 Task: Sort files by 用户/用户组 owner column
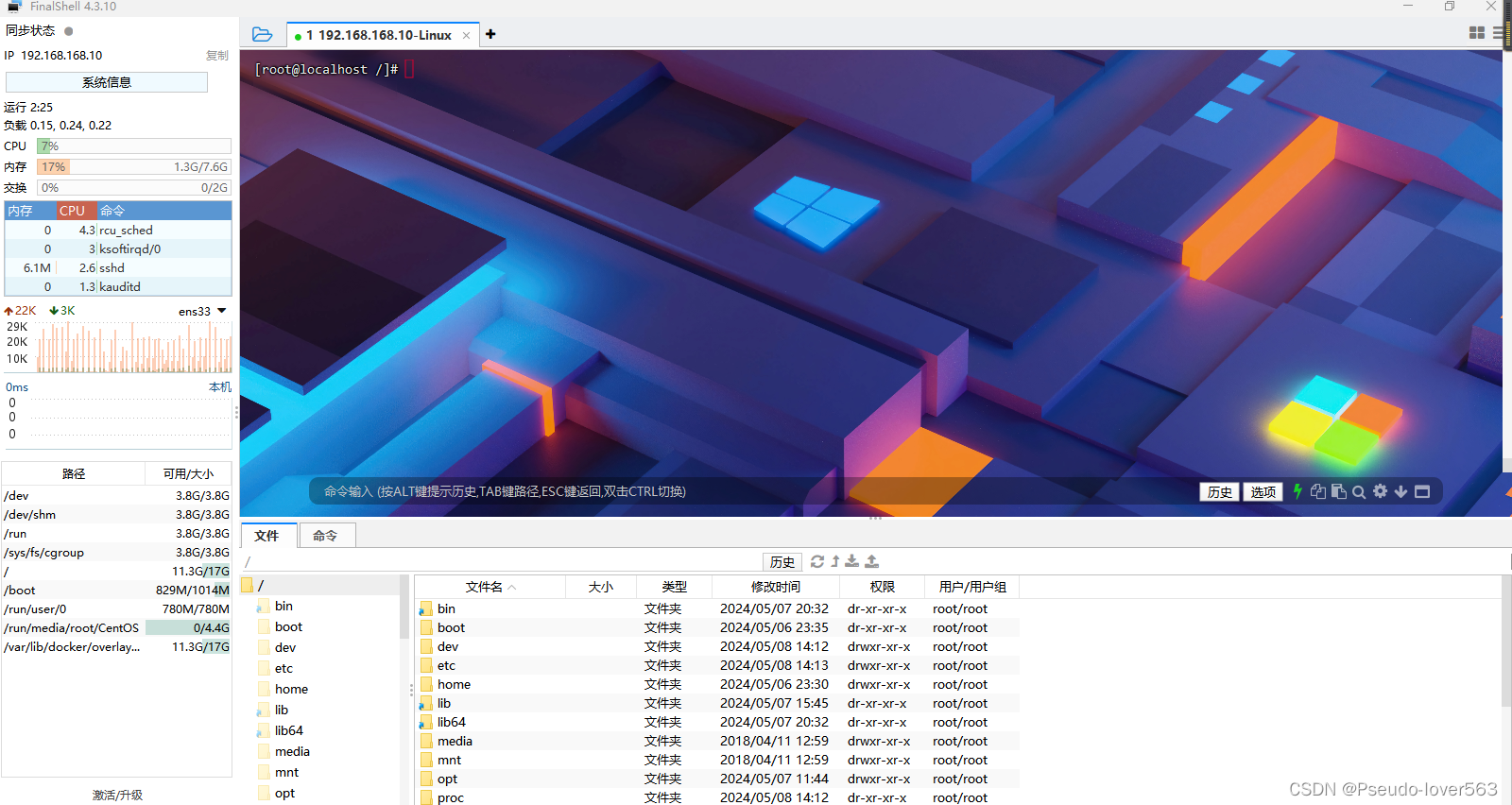[x=971, y=587]
